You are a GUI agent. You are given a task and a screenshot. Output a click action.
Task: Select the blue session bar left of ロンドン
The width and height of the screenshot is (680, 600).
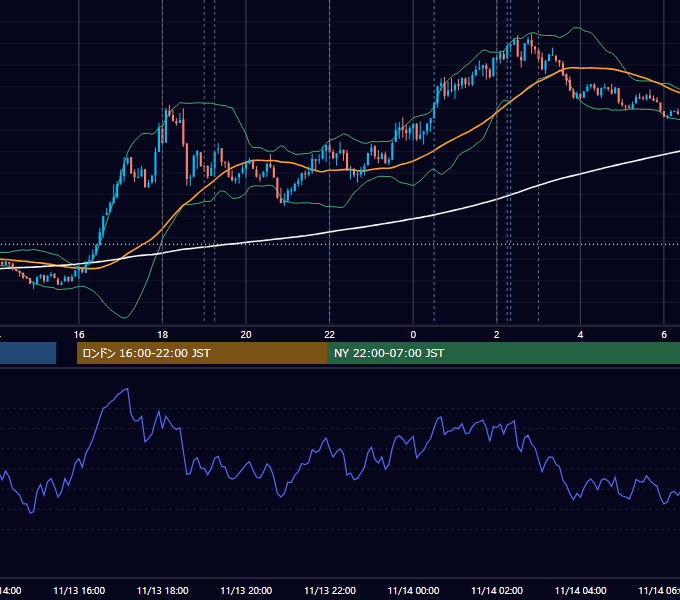(28, 353)
